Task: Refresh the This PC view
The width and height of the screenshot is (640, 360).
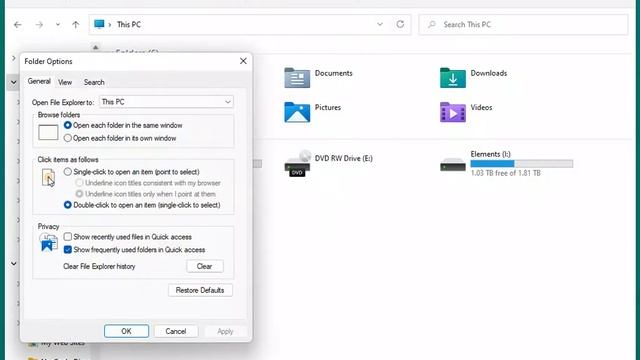Action: point(400,24)
